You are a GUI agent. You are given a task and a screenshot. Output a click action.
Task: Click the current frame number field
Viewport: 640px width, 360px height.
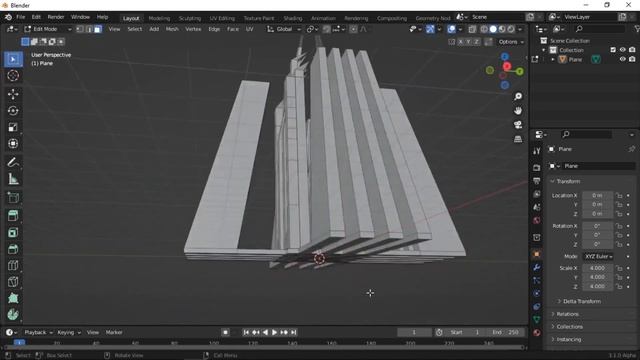point(414,332)
